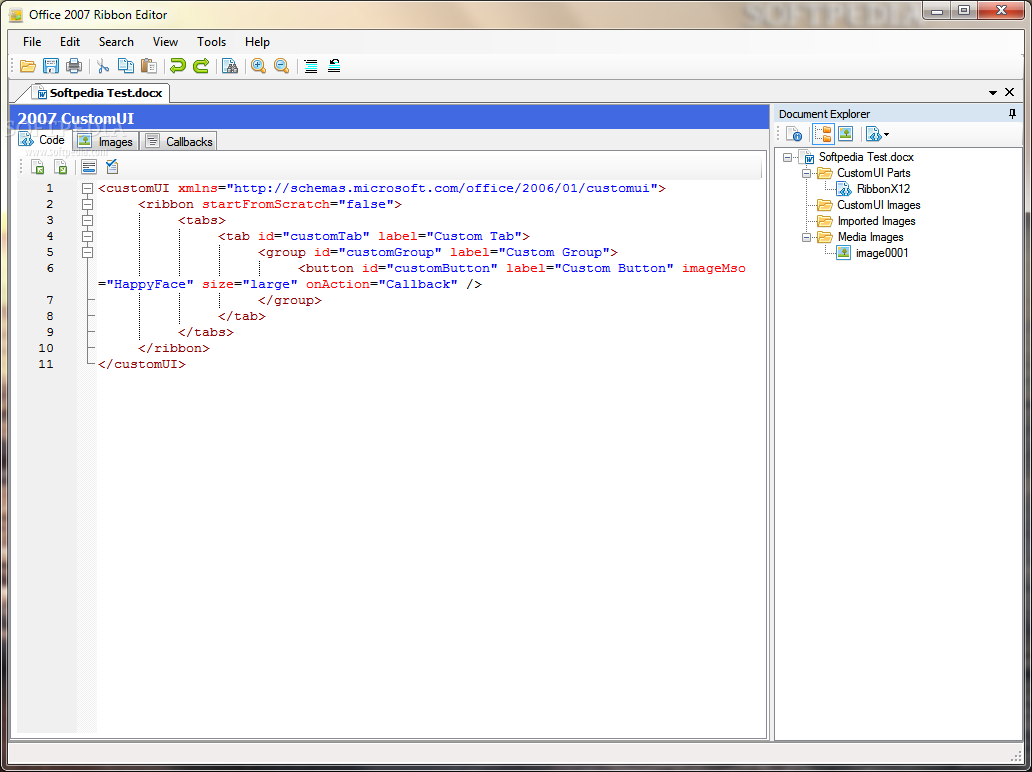Click the Find binoculars icon

[230, 66]
